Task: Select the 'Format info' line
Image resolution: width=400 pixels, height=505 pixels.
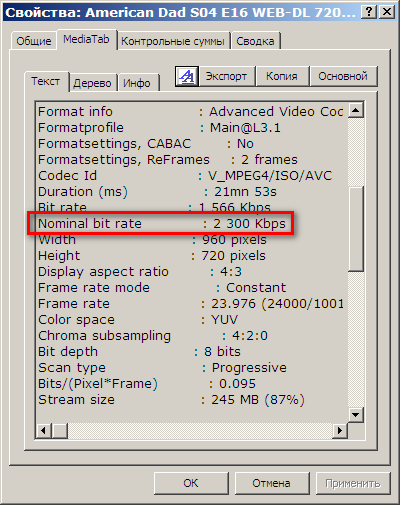Action: [191, 112]
